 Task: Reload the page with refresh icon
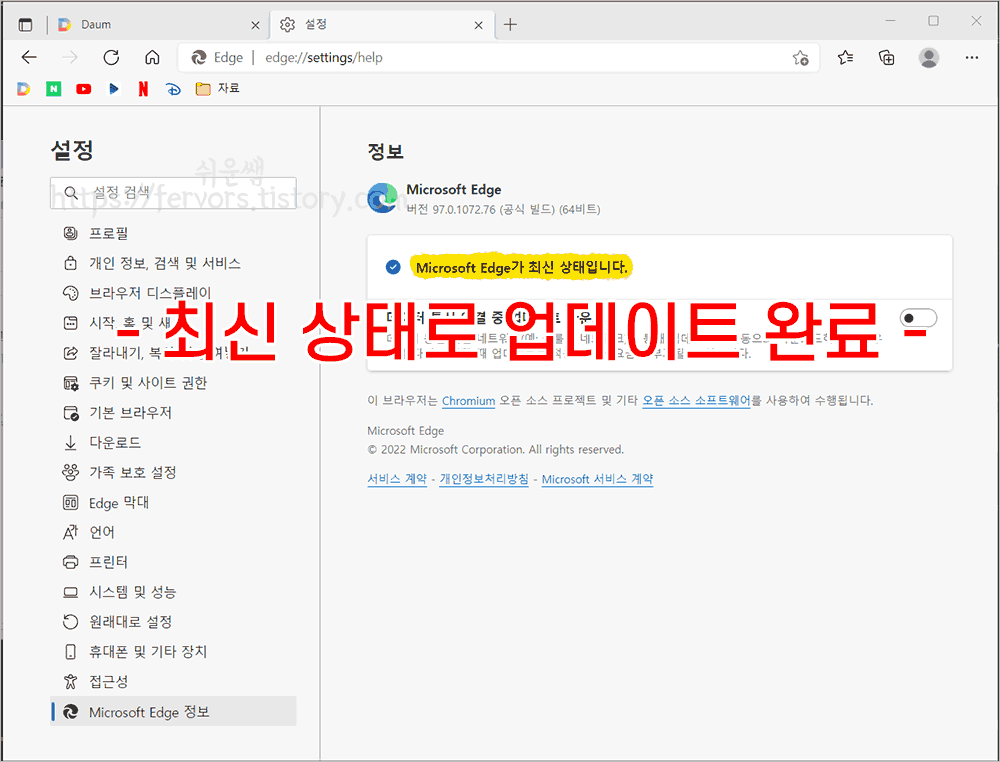(x=111, y=57)
